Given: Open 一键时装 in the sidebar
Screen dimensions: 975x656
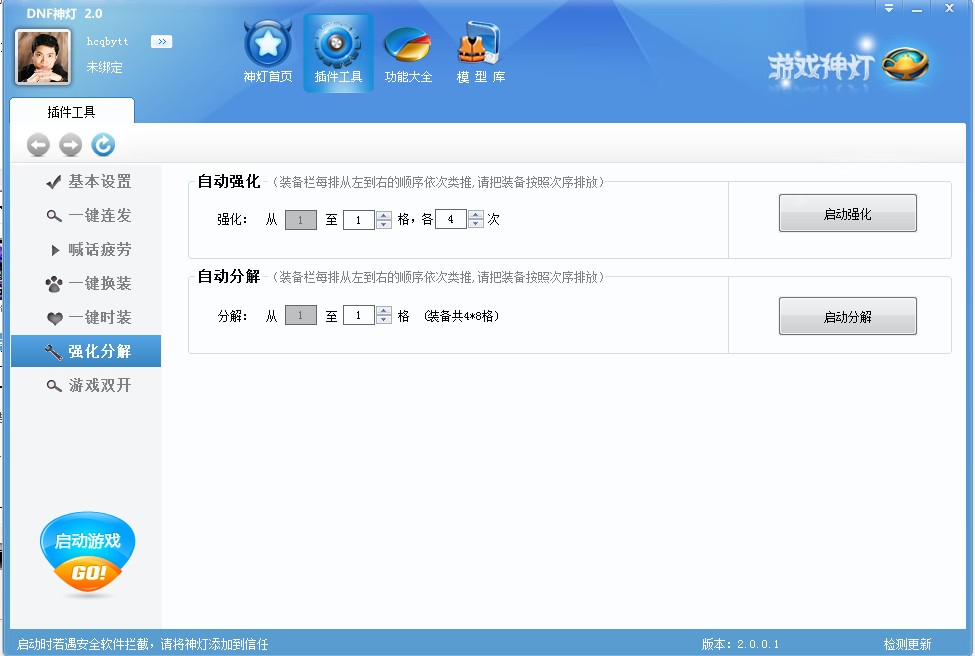Looking at the screenshot, I should [x=86, y=317].
